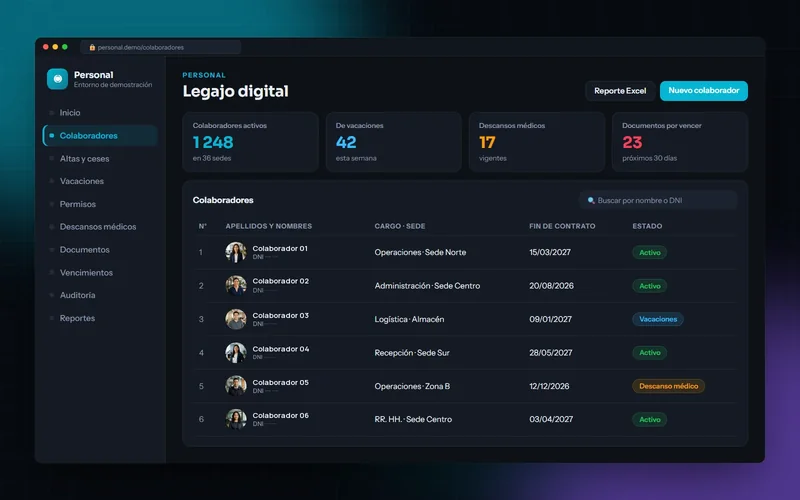This screenshot has height=500, width=800.
Task: Open Auditoría in the sidebar
Action: click(x=101, y=295)
